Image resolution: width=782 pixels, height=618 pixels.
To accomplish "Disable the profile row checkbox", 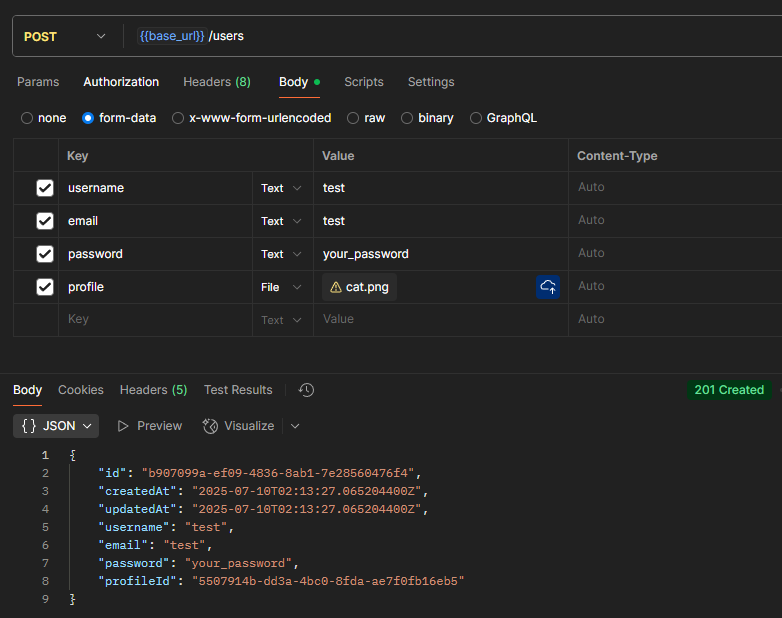I will tap(44, 287).
